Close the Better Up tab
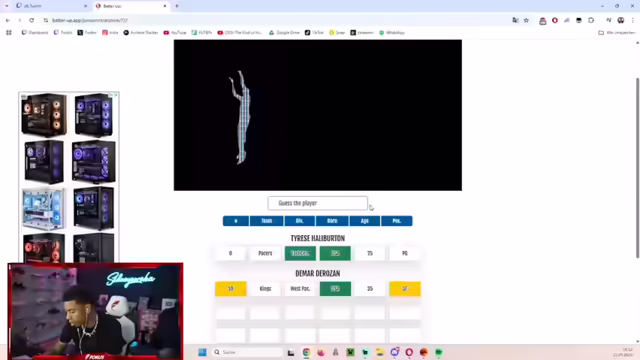Image resolution: width=640 pixels, height=360 pixels. pos(164,6)
